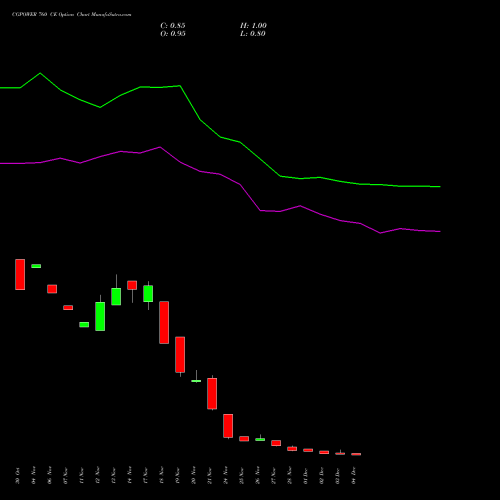Click the green line at its highest peak

tap(40, 73)
